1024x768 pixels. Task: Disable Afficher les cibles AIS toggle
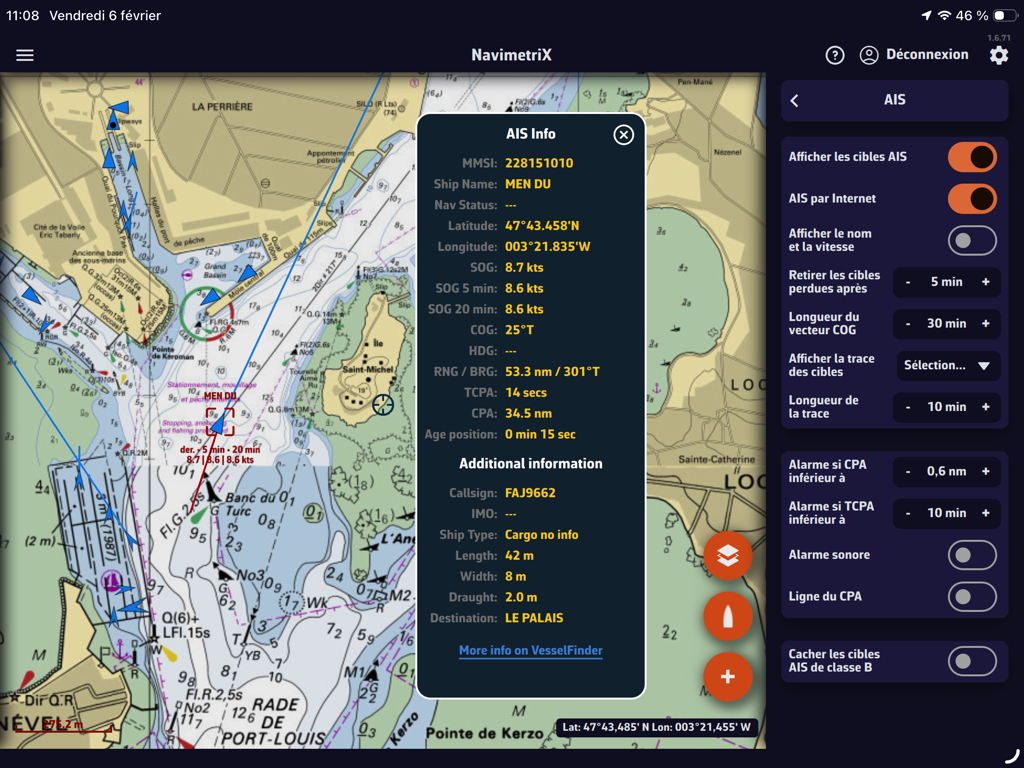point(972,157)
